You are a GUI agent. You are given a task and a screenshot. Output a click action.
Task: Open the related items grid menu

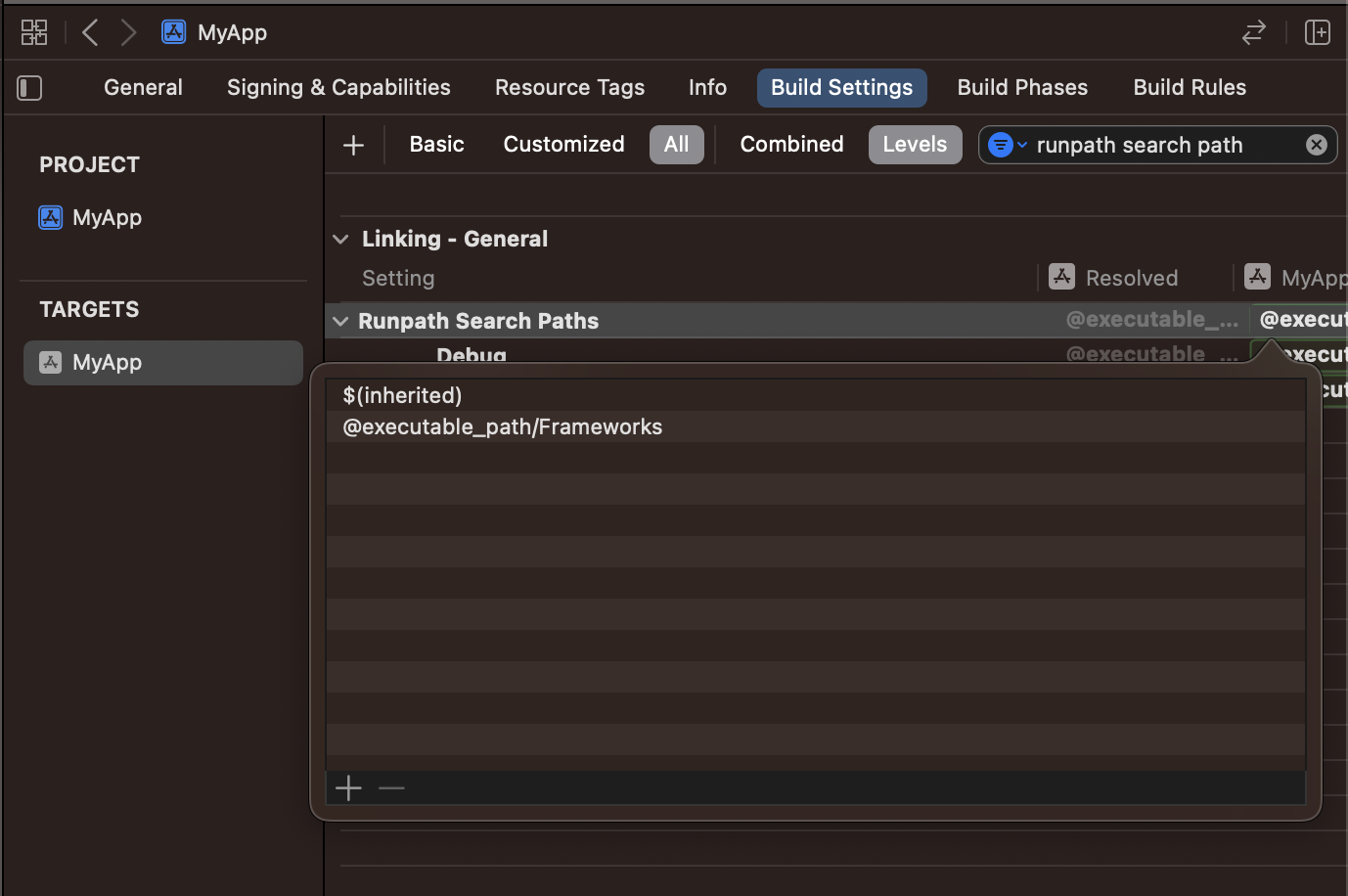pos(34,32)
